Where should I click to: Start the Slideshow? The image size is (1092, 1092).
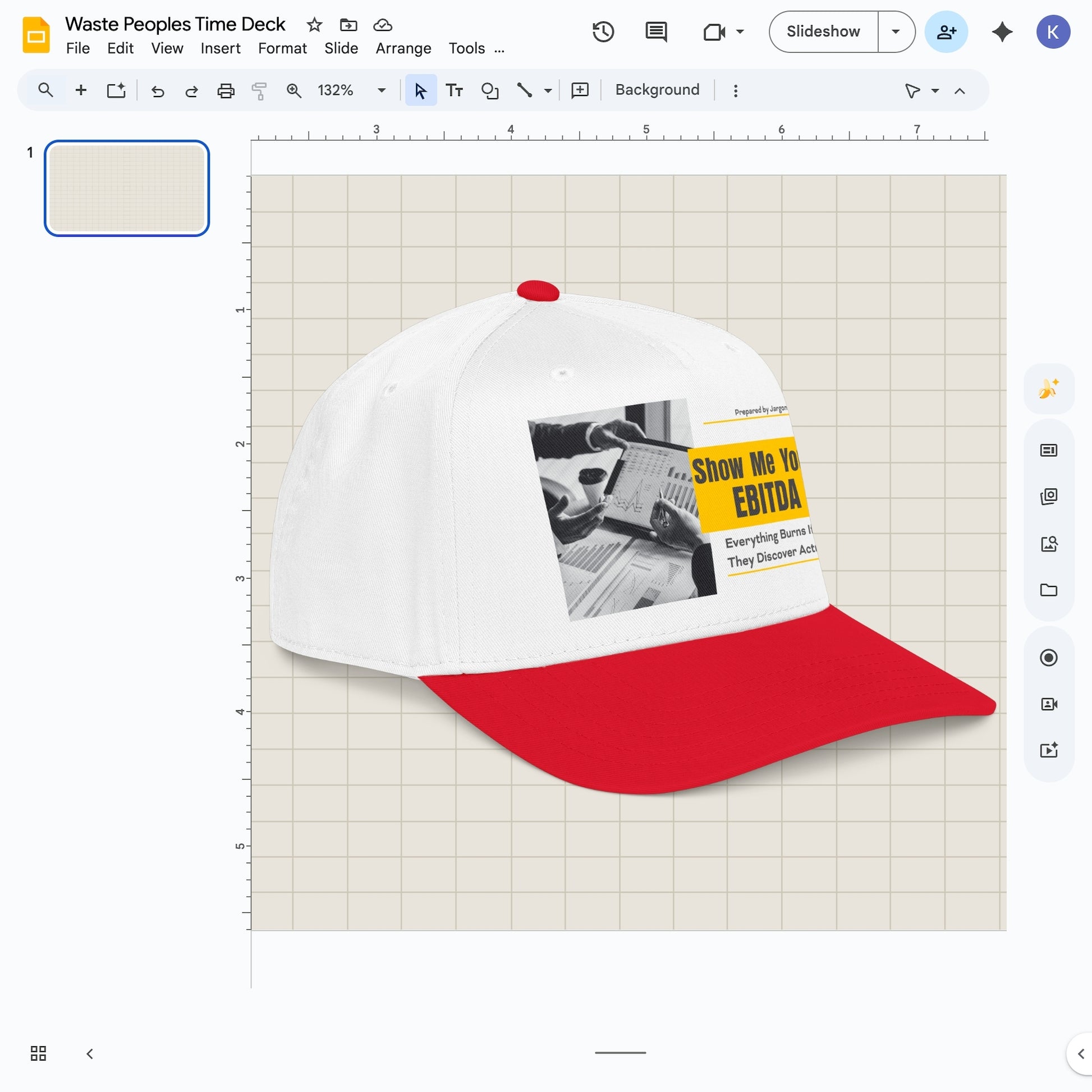pos(823,31)
